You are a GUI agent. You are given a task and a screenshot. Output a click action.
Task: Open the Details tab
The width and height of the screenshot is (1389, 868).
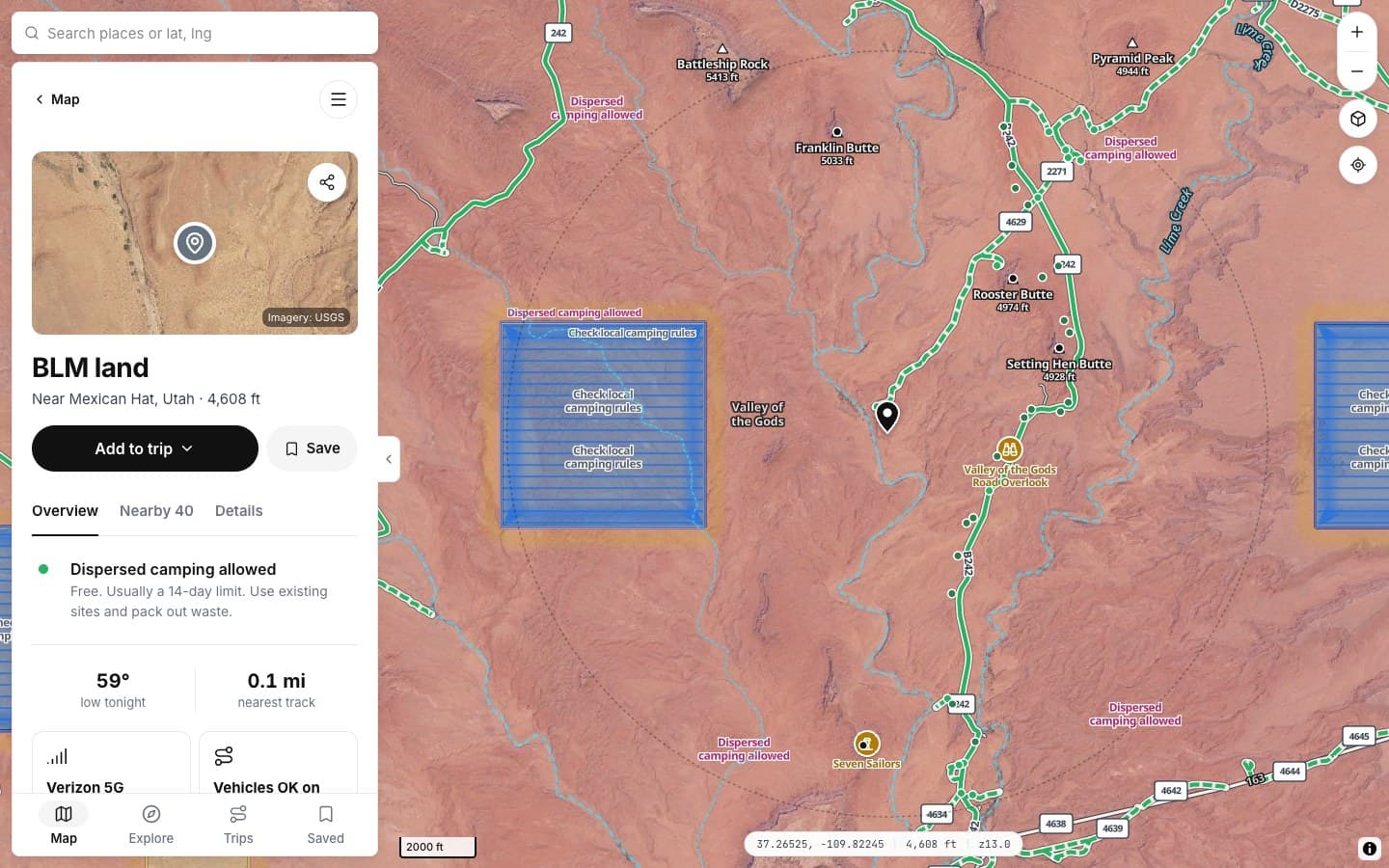click(x=238, y=510)
